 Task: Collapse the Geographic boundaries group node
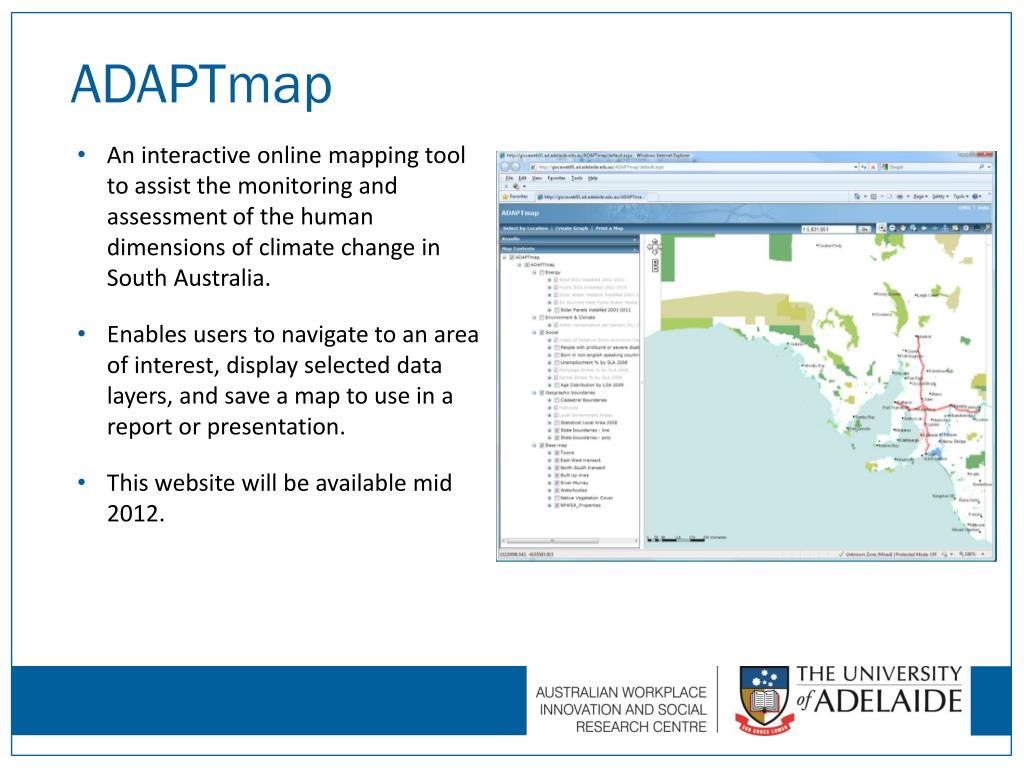pyautogui.click(x=534, y=392)
